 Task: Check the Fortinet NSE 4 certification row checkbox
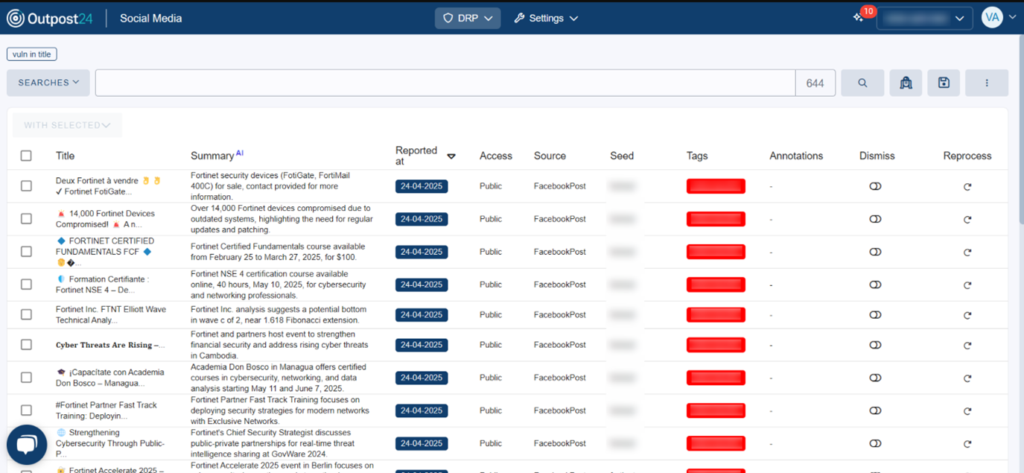point(26,283)
